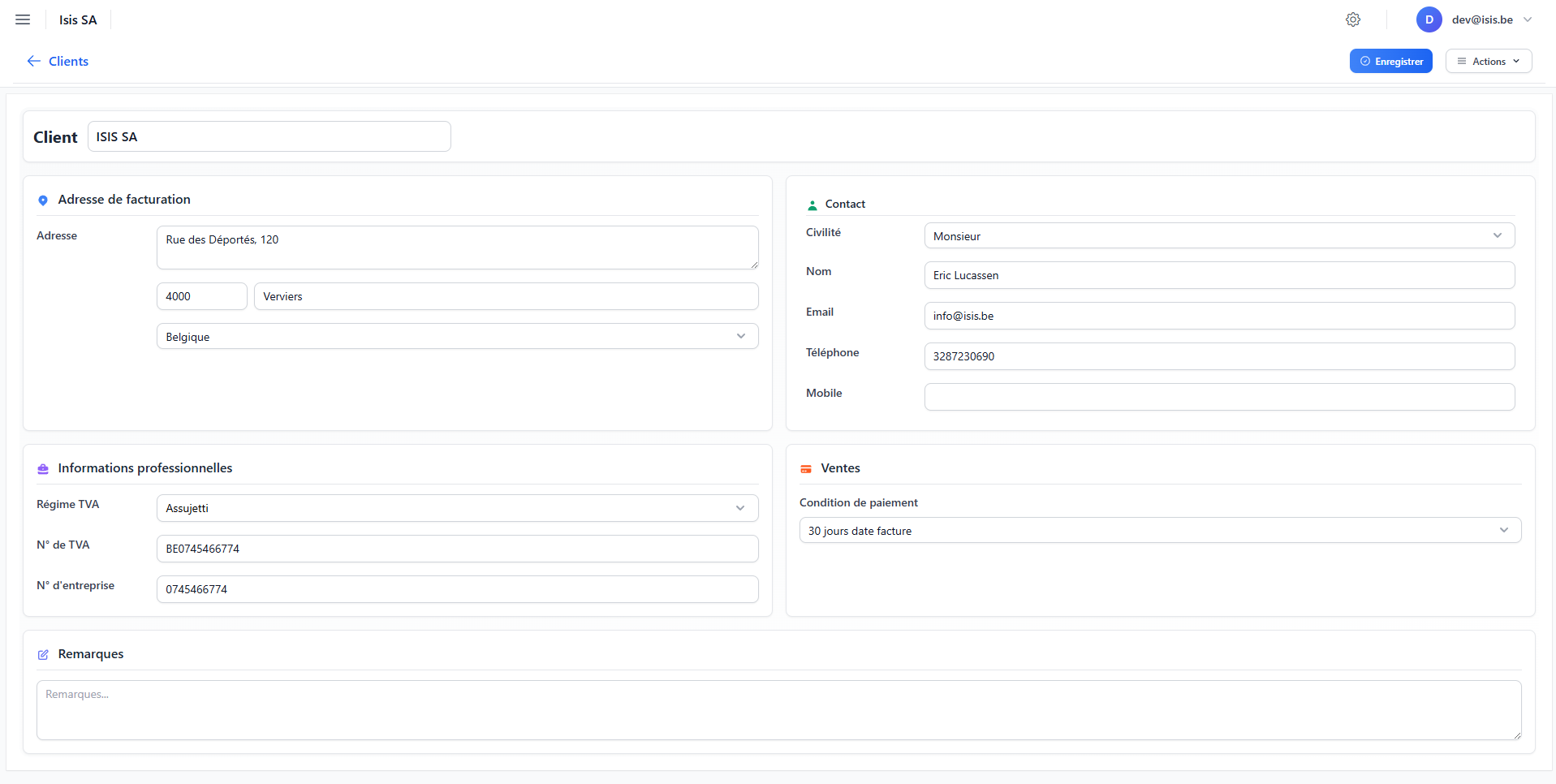This screenshot has height=784, width=1556.
Task: Click the N° de TVA input field
Action: click(457, 549)
